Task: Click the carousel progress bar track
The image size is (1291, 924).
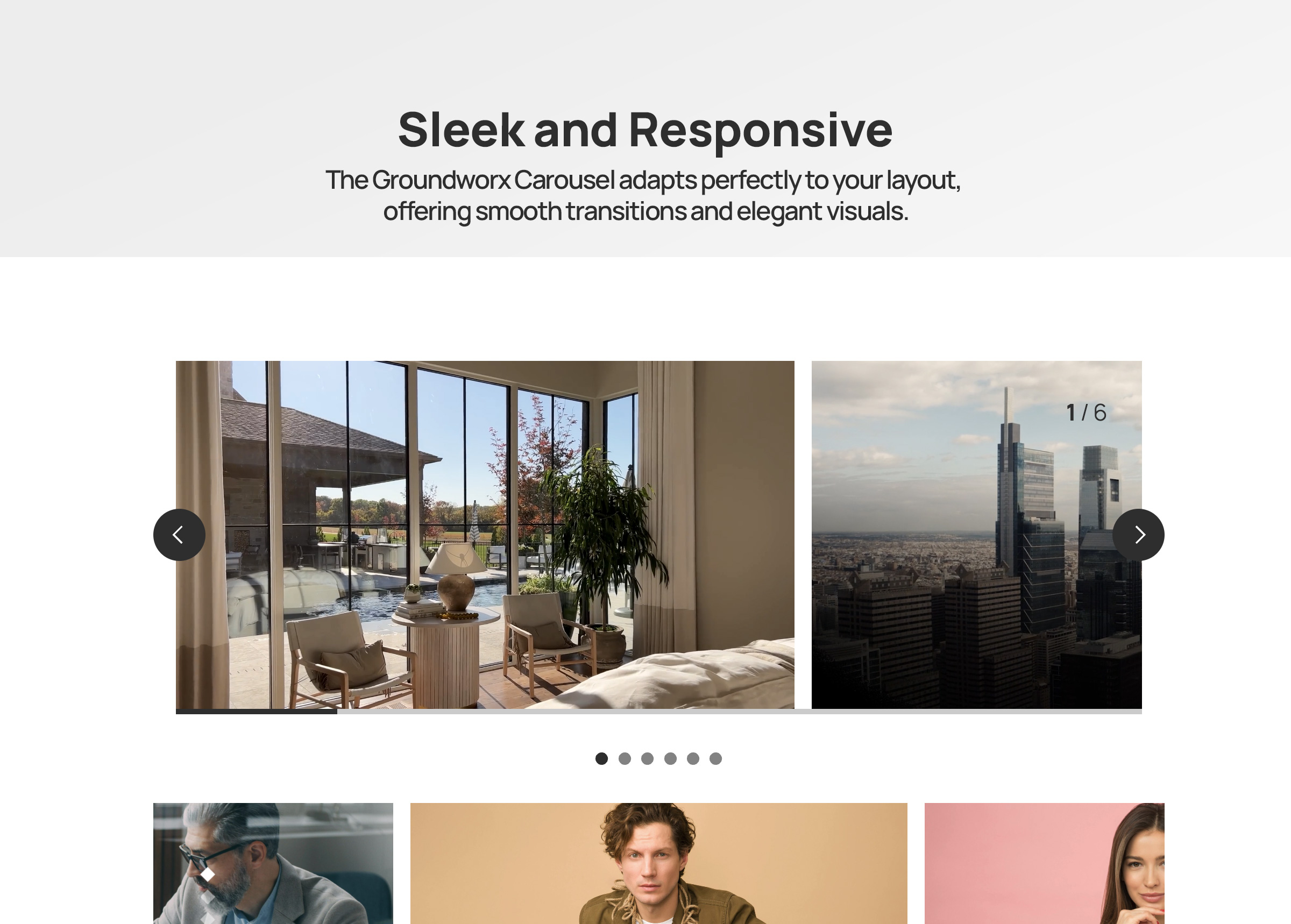Action: [x=659, y=711]
